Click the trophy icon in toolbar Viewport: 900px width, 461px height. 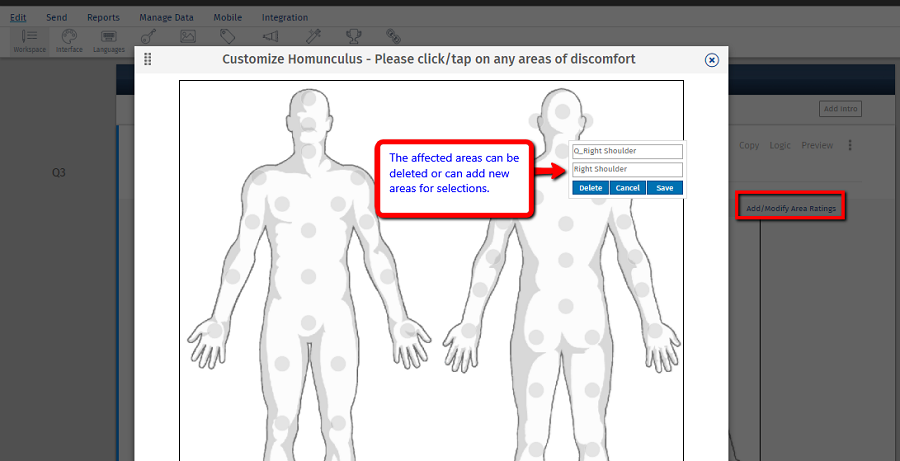pos(354,37)
